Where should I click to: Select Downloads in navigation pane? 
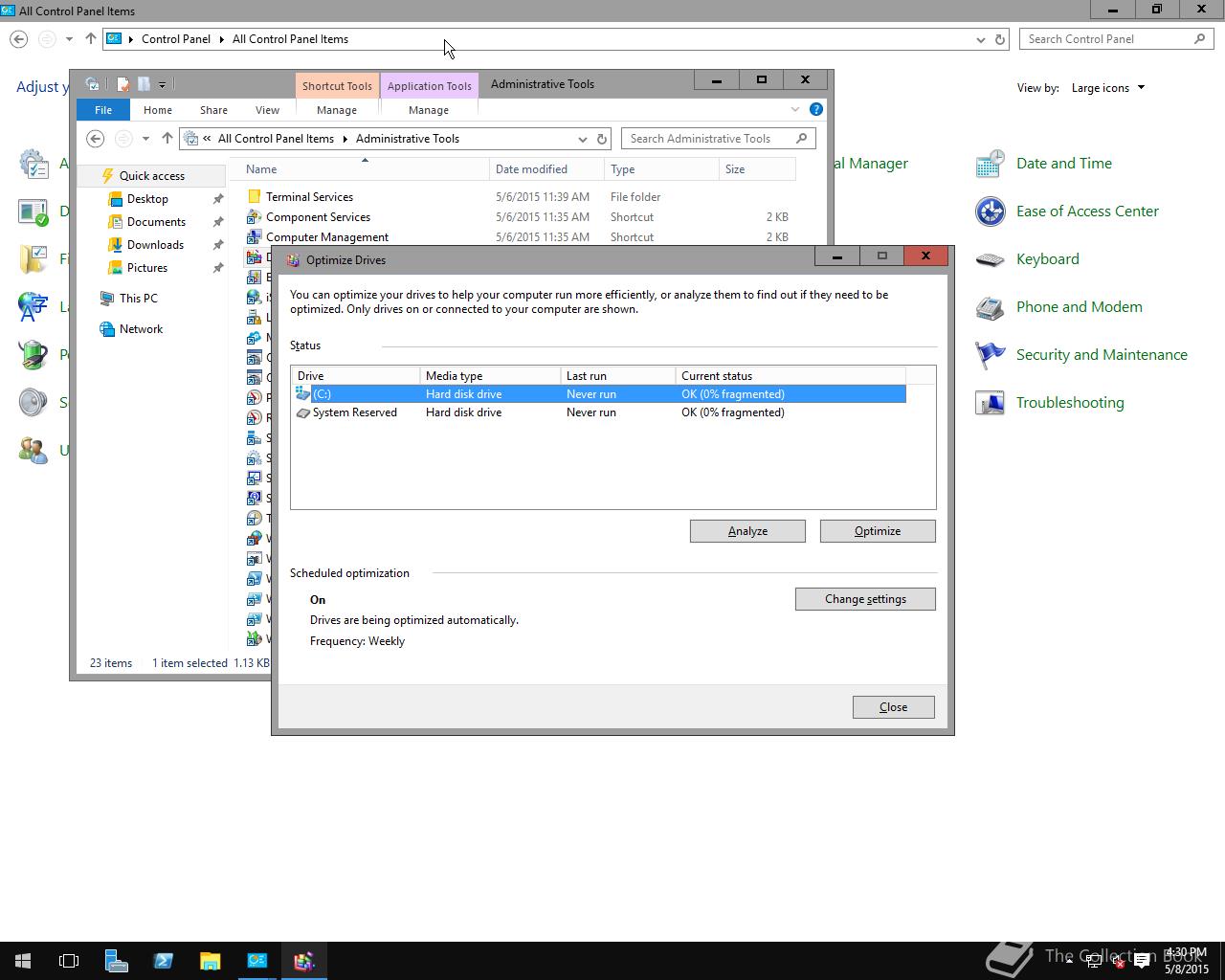(155, 245)
